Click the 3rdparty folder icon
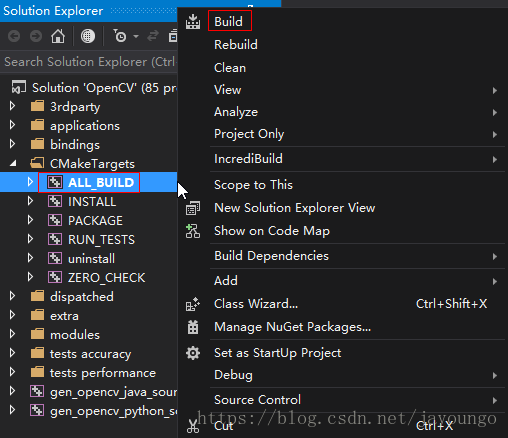Image resolution: width=508 pixels, height=438 pixels. coord(37,106)
